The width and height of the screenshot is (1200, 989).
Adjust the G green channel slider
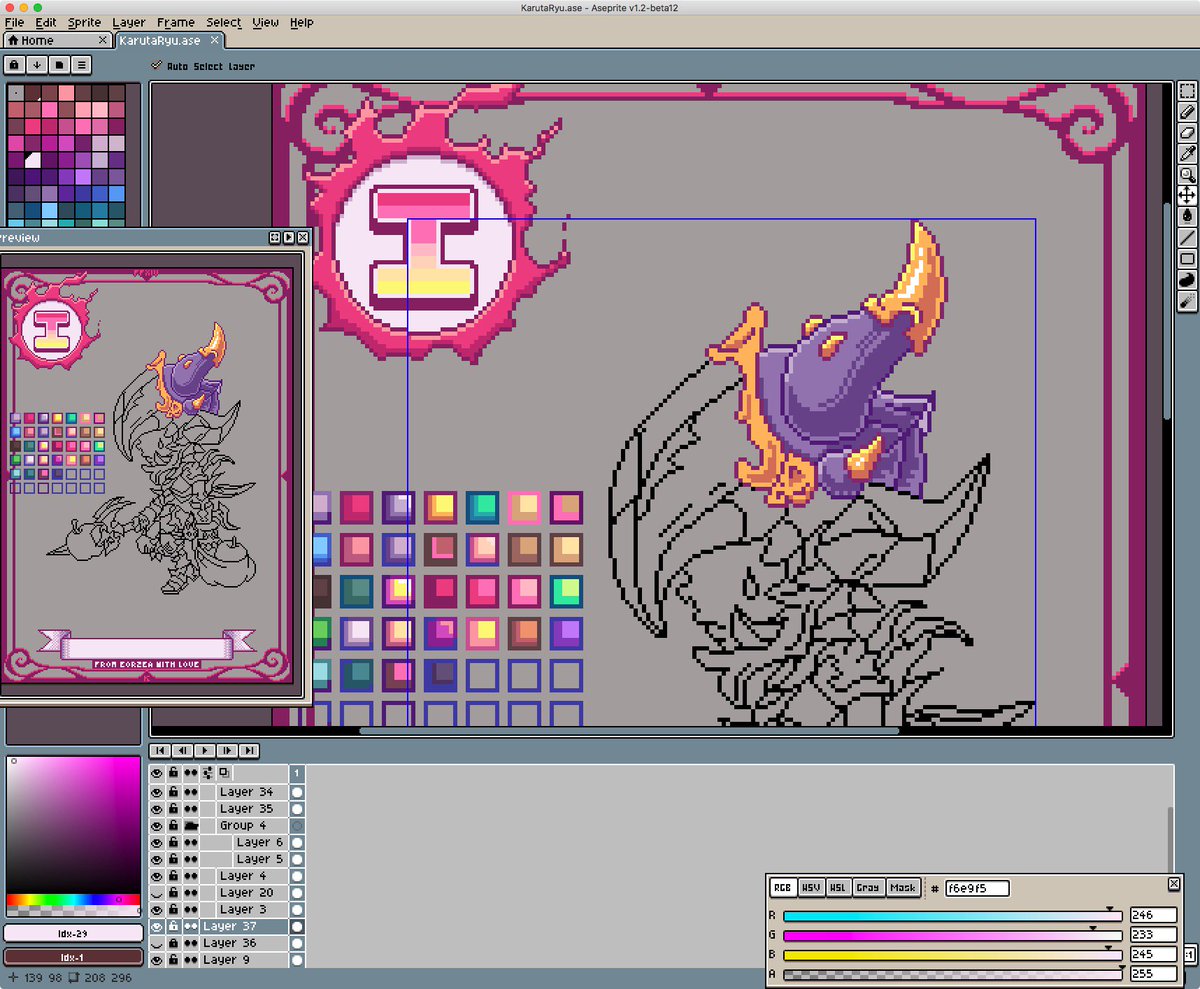[x=953, y=935]
